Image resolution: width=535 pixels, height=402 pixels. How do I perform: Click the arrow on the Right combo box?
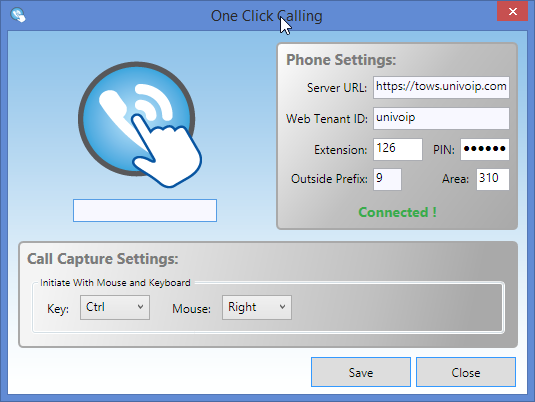point(282,307)
